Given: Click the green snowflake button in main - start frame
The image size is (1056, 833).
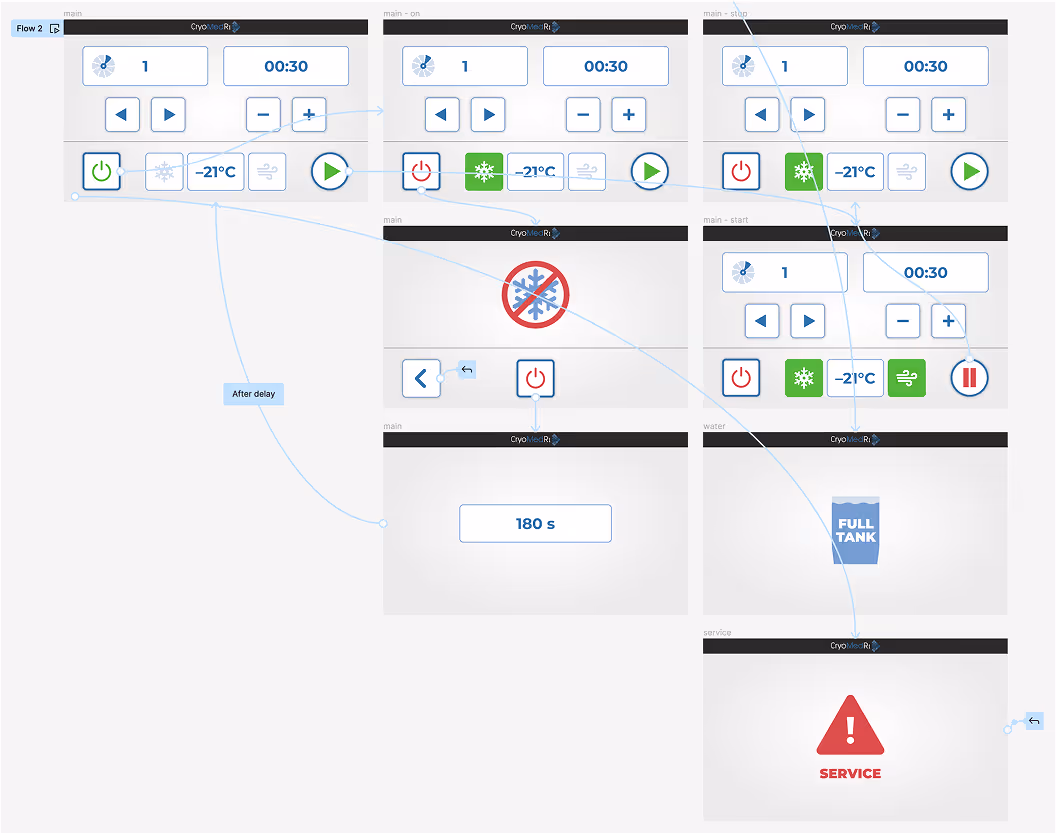Looking at the screenshot, I should (804, 378).
